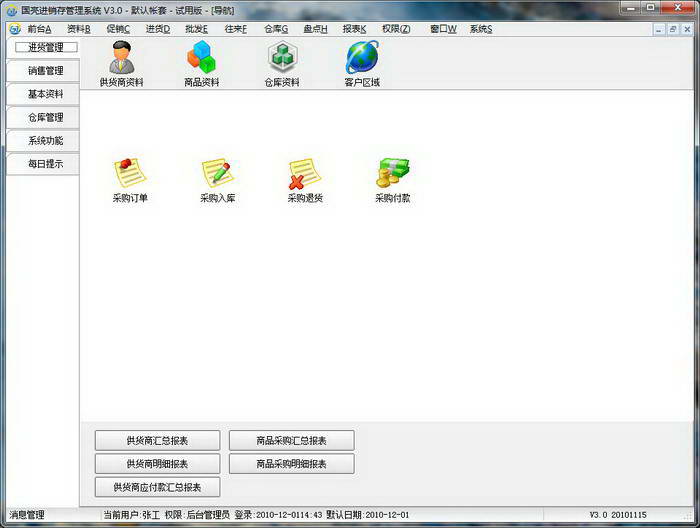This screenshot has height=528, width=700.
Task: Click title bar application icon
Action: tap(12, 10)
